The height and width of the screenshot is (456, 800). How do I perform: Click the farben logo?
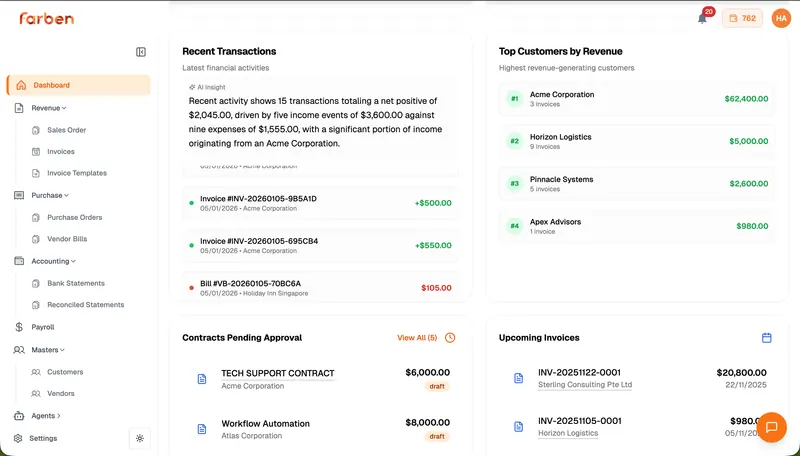pos(46,18)
